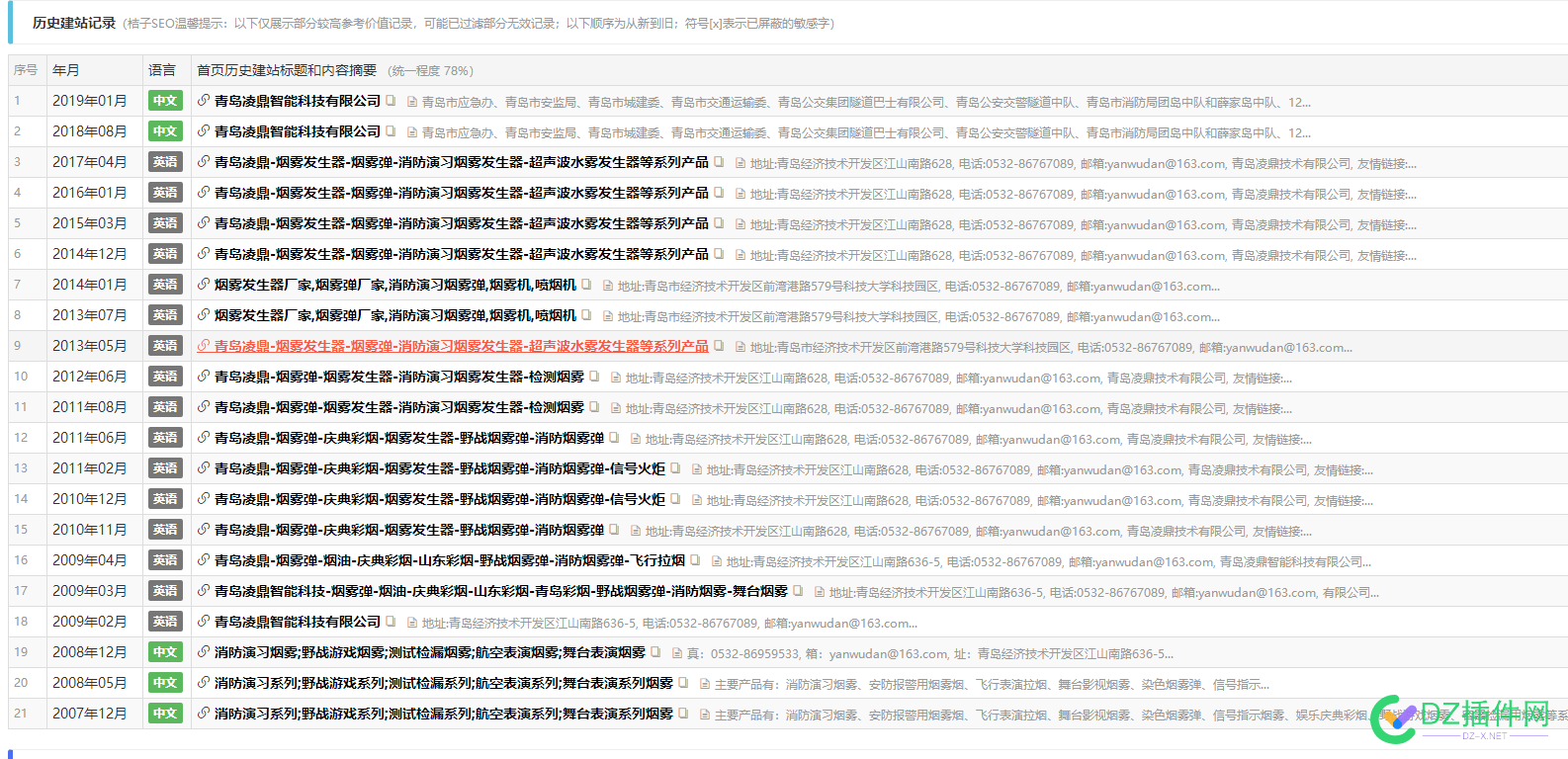Open the 飞行拉烟 title from 2009年04月
1568x759 pixels.
pos(450,560)
